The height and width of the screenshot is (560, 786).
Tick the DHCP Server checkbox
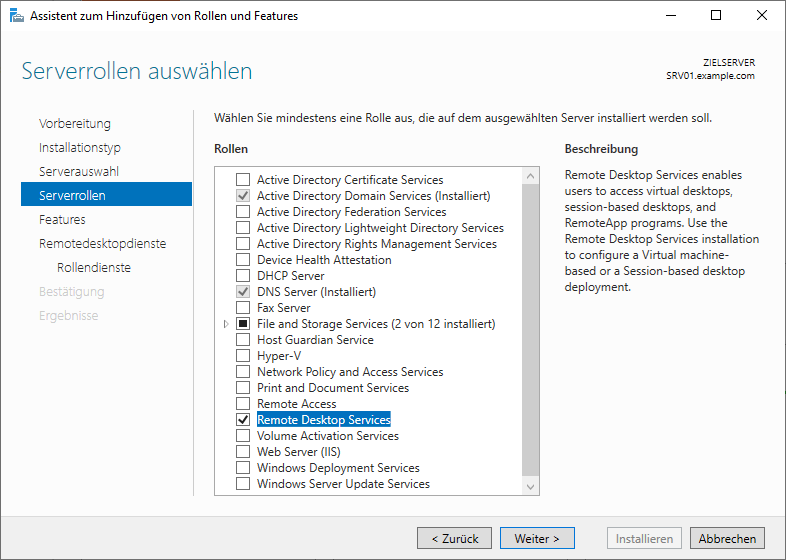243,276
